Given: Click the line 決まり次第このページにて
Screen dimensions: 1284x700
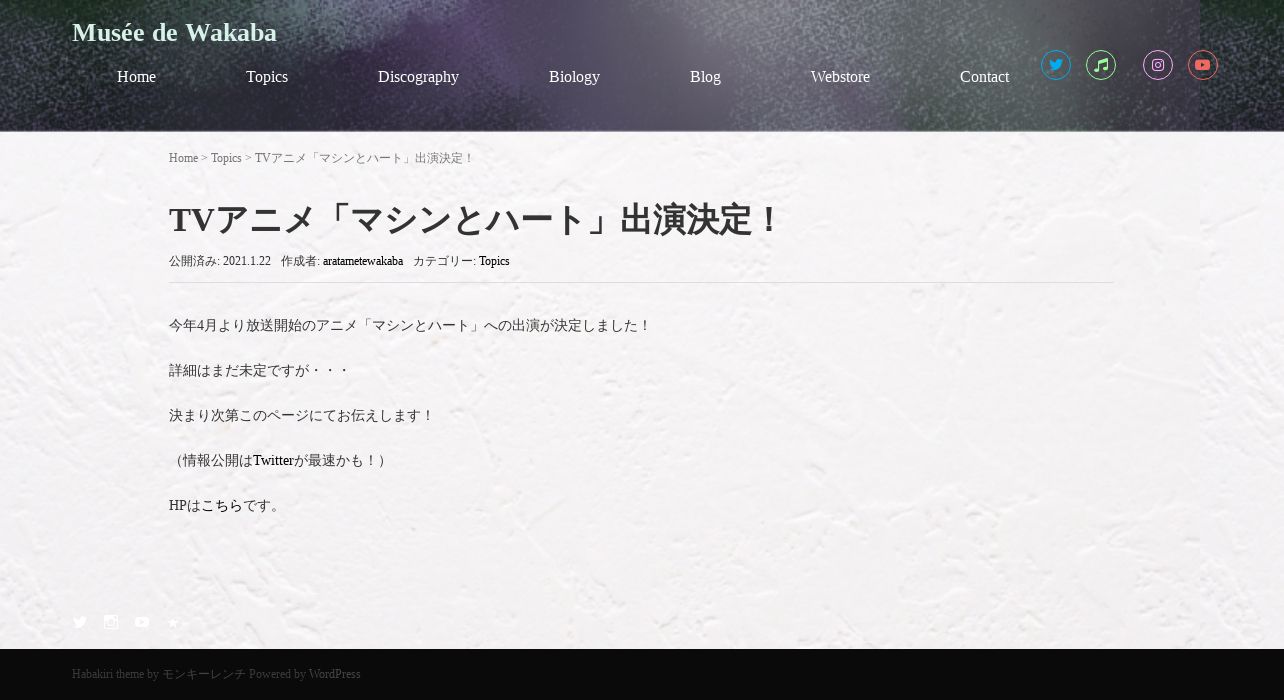Looking at the screenshot, I should coord(302,416).
